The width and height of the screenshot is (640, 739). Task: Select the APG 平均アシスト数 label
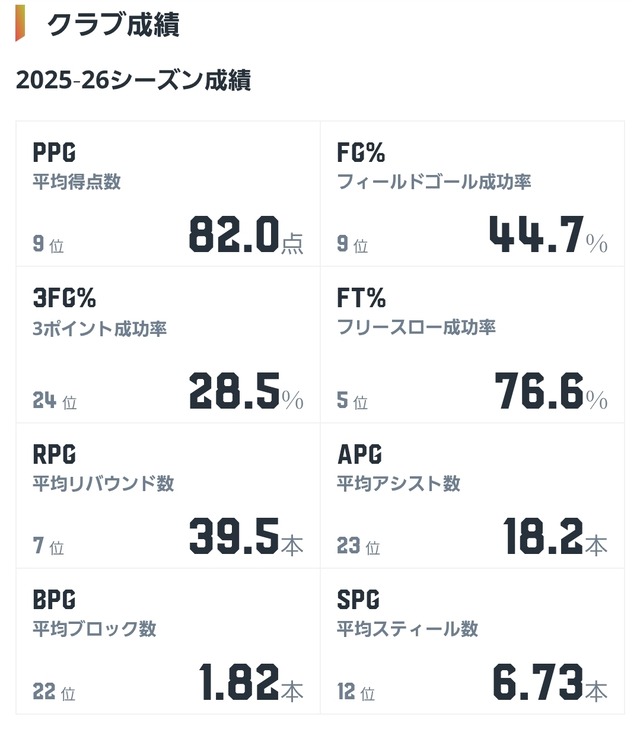(x=399, y=468)
